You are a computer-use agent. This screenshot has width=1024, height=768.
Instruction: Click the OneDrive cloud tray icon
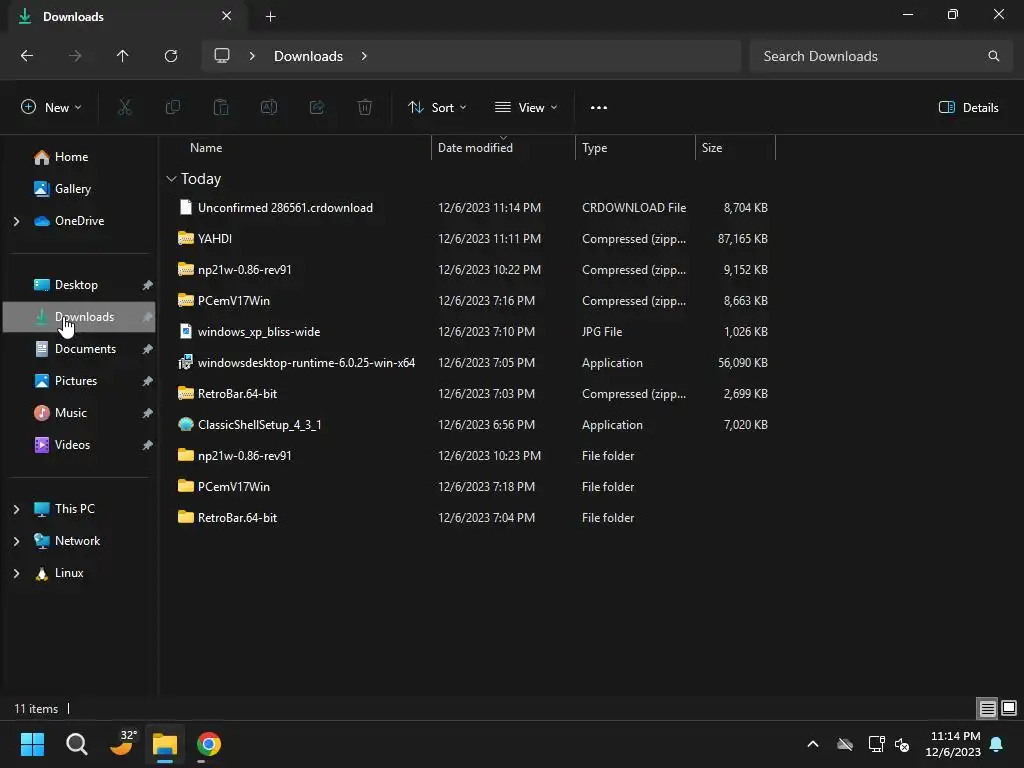(x=845, y=744)
